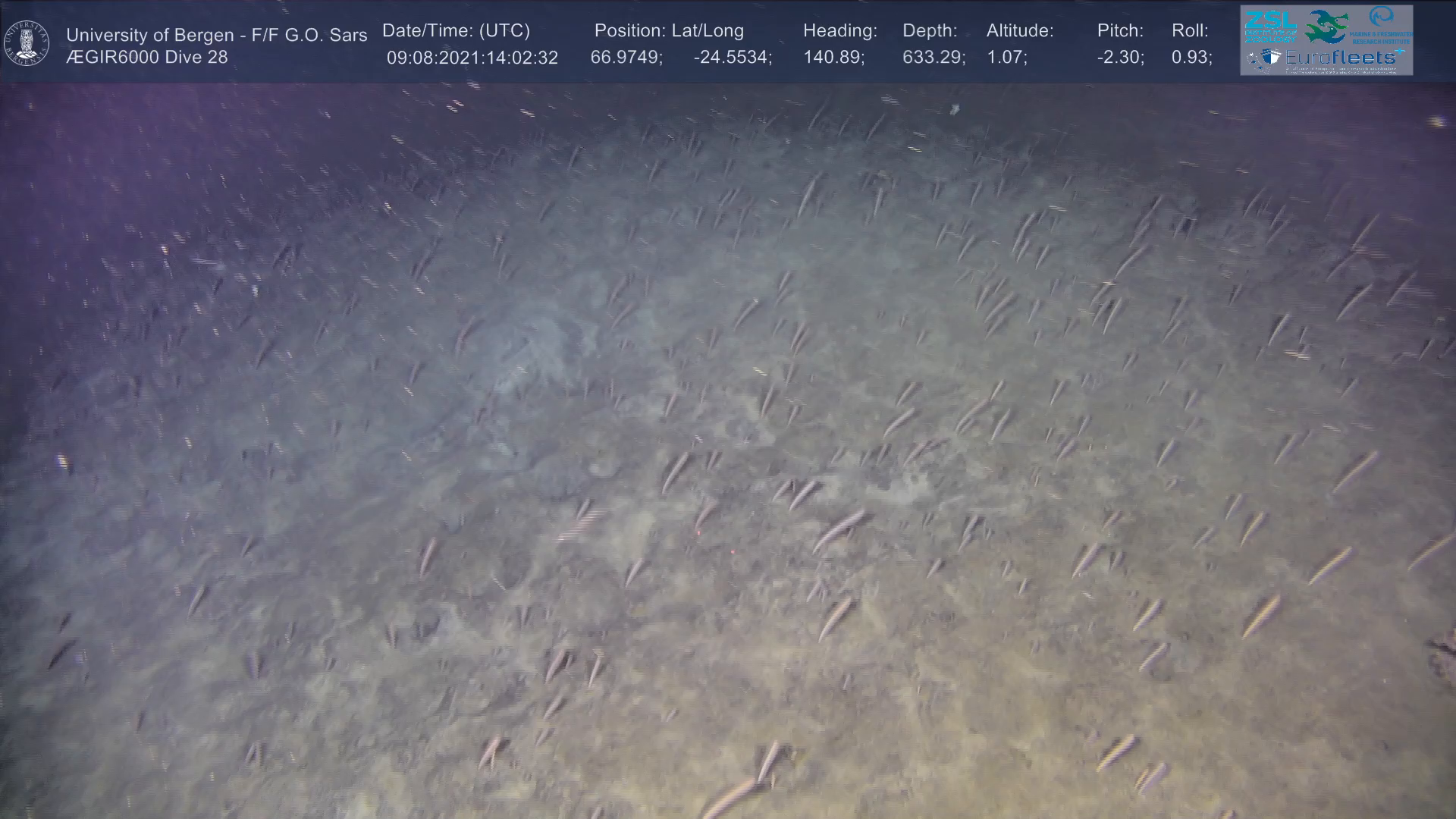Click the latitude value 66.9749
1456x819 pixels.
[626, 58]
